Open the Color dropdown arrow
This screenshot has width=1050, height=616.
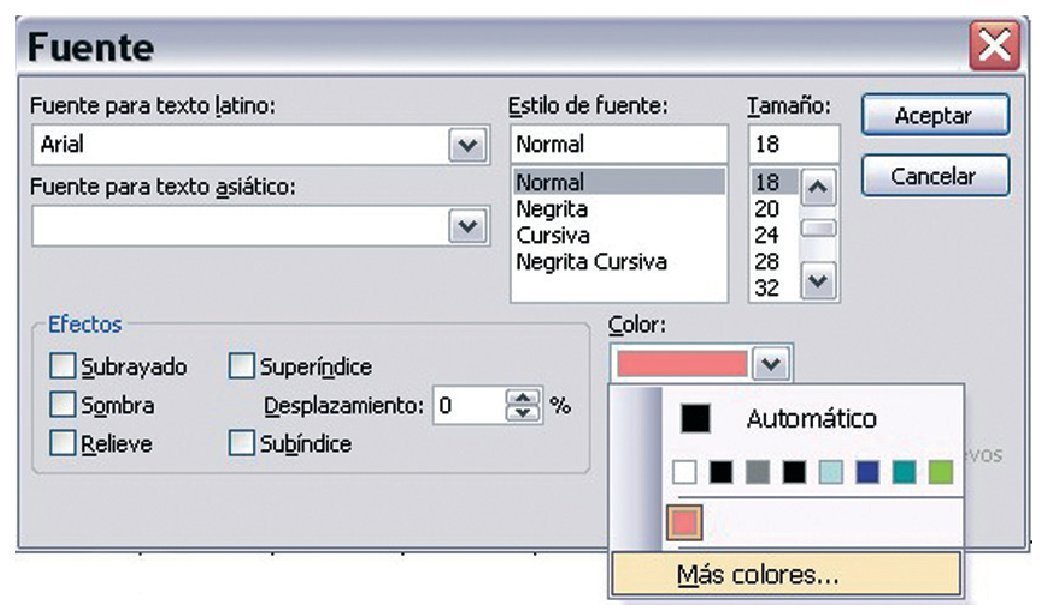click(x=772, y=363)
